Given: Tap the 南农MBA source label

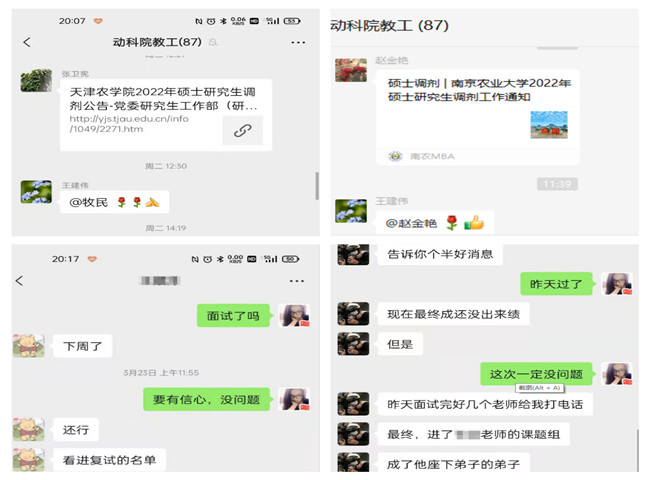Looking at the screenshot, I should point(432,156).
